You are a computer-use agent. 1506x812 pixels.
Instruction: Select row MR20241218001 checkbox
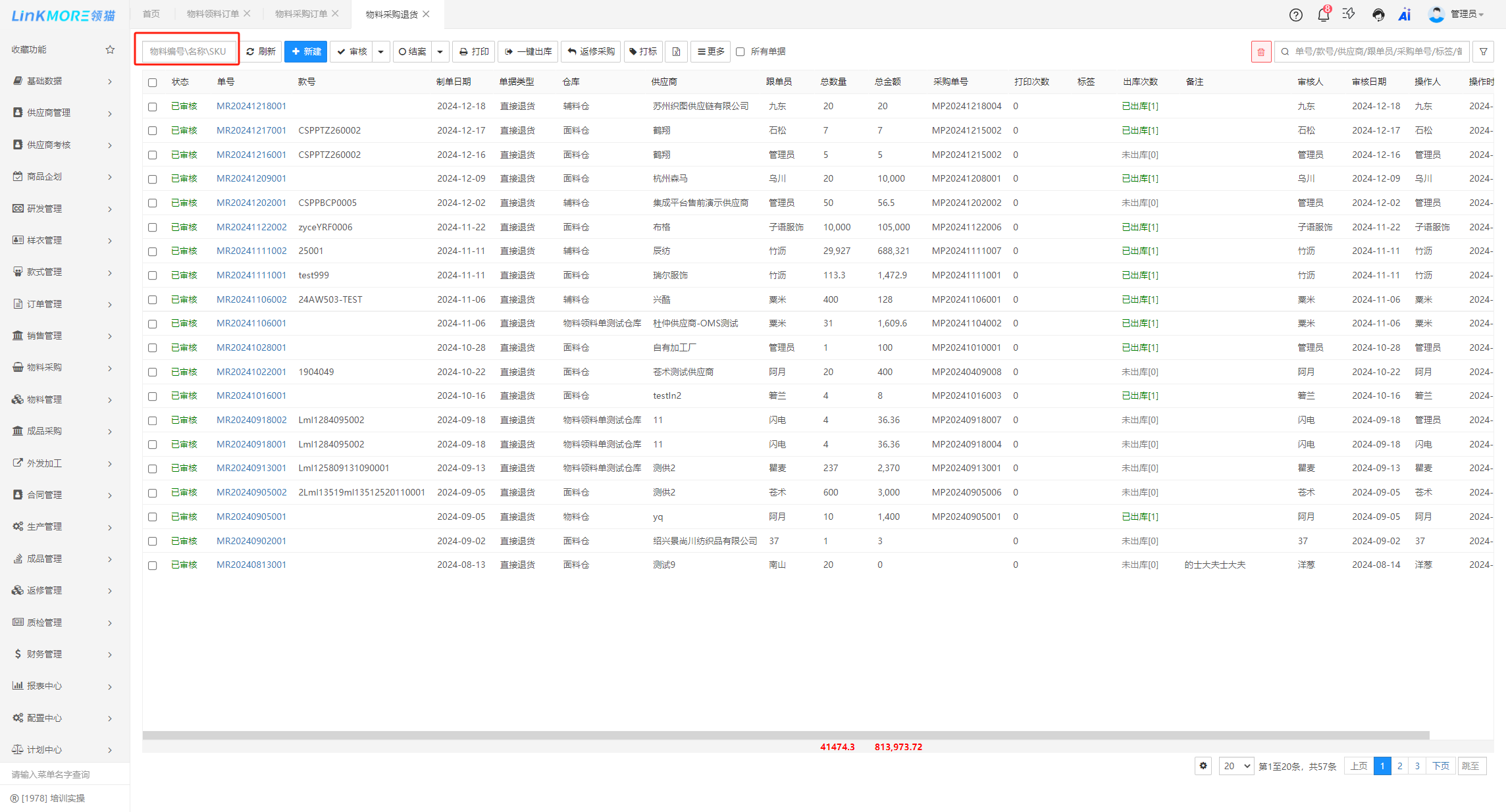(153, 107)
